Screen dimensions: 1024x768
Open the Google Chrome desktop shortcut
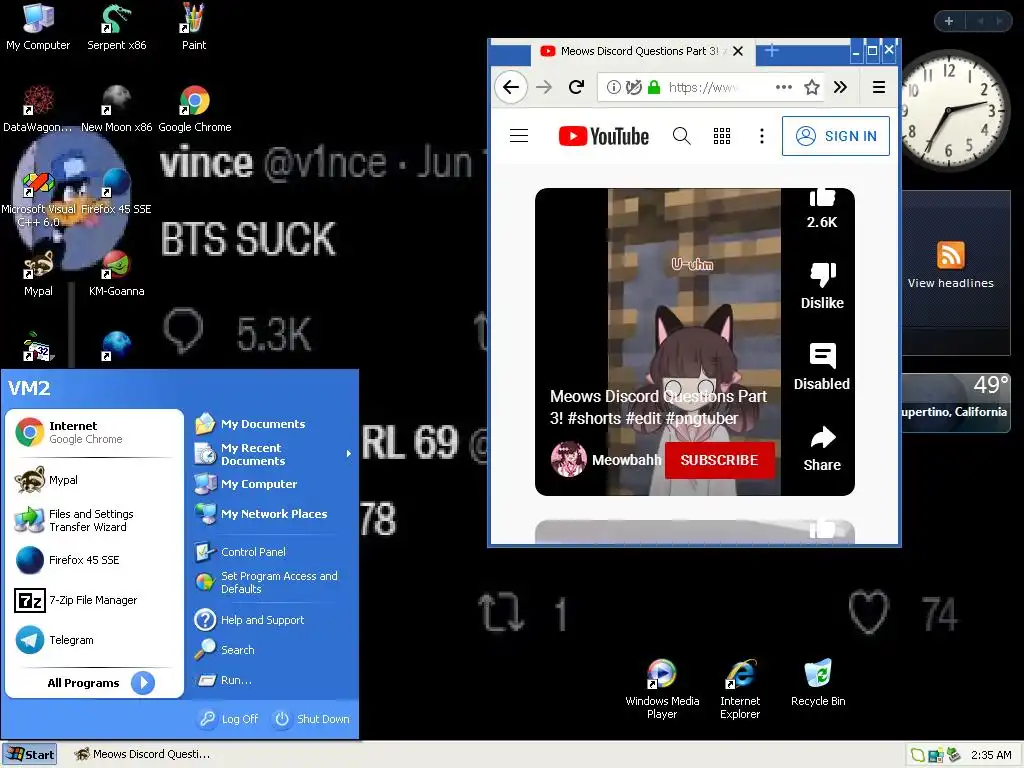[195, 109]
